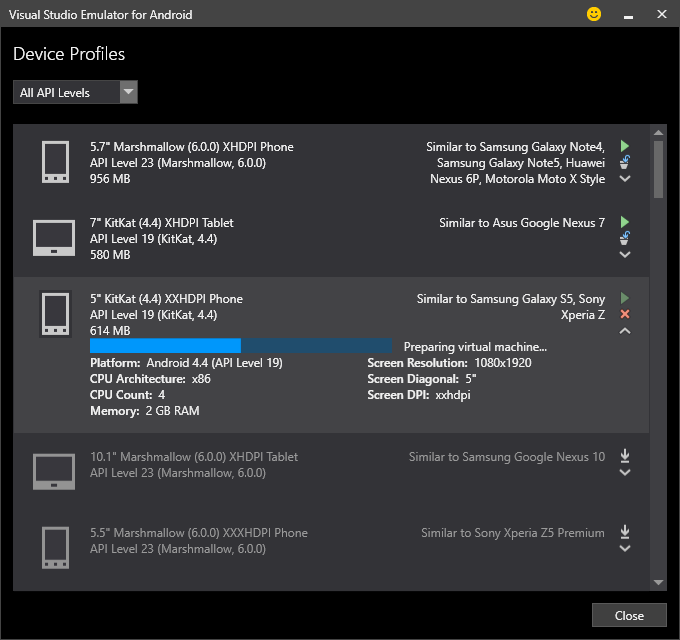Viewport: 680px width, 640px height.
Task: Collapse the 5" KitKat XXHDPI Phone details
Action: (624, 331)
